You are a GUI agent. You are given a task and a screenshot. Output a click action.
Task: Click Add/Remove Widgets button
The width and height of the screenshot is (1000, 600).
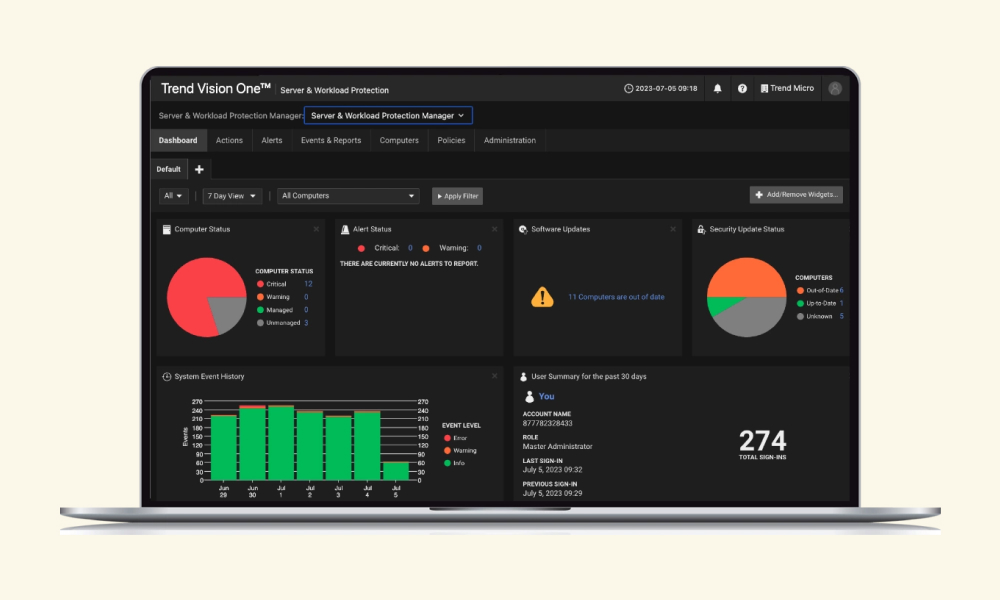(x=796, y=194)
